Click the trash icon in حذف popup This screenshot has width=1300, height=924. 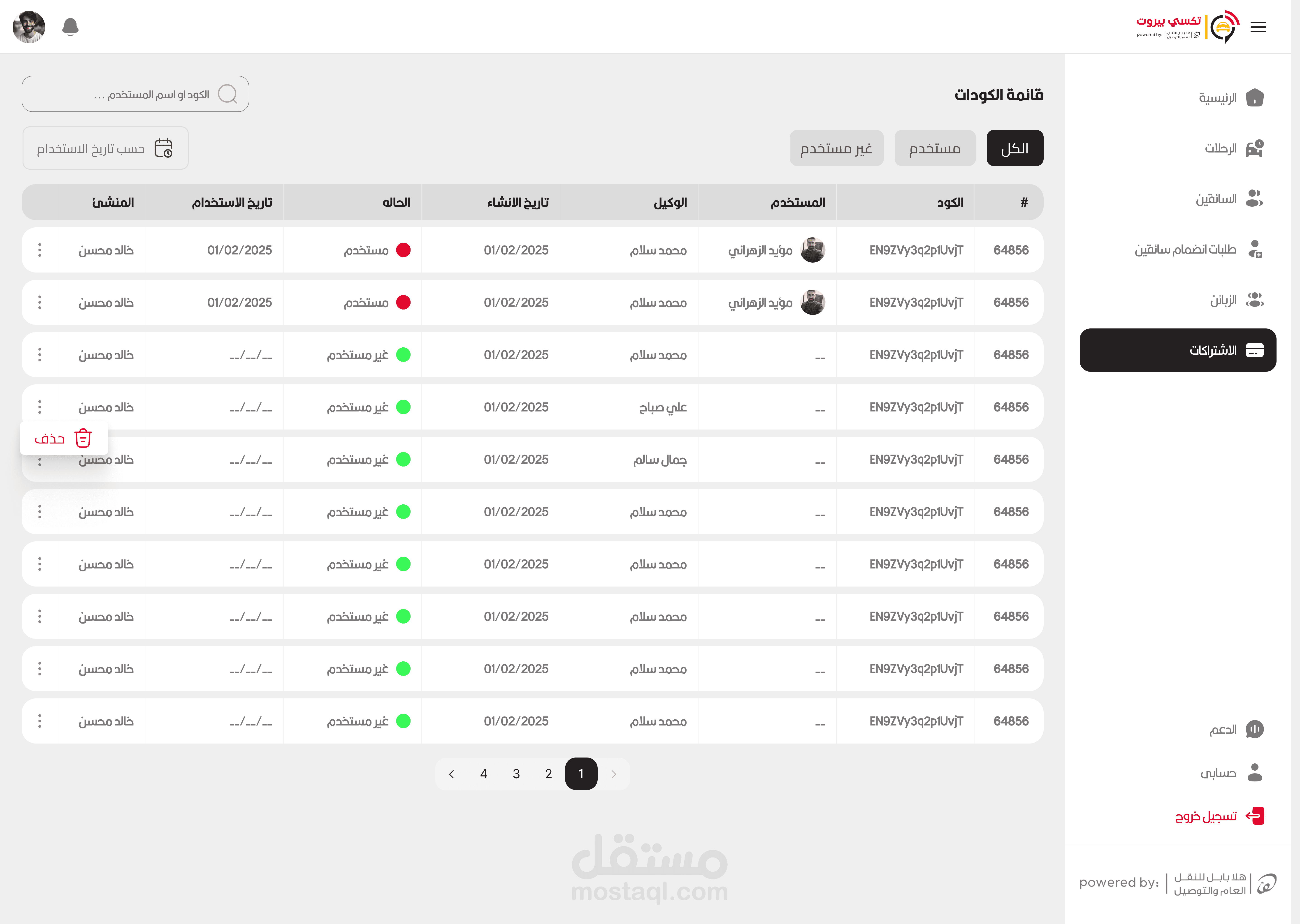83,438
